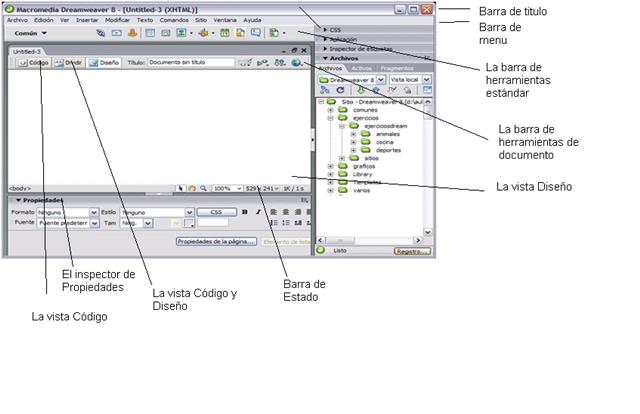This screenshot has width=640, height=414.
Task: Open the Modificar menu
Action: click(x=117, y=20)
